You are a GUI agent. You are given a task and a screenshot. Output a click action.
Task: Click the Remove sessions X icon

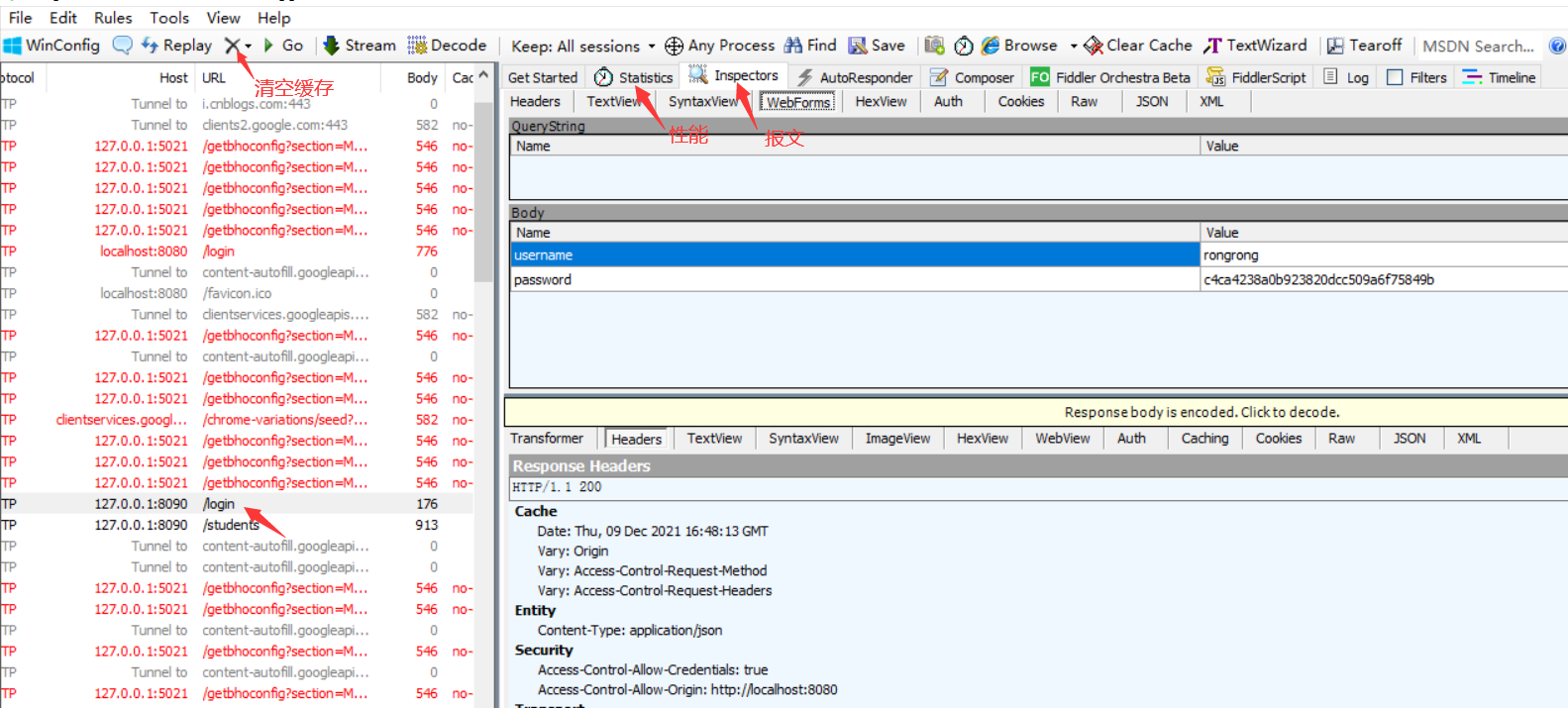tap(232, 46)
